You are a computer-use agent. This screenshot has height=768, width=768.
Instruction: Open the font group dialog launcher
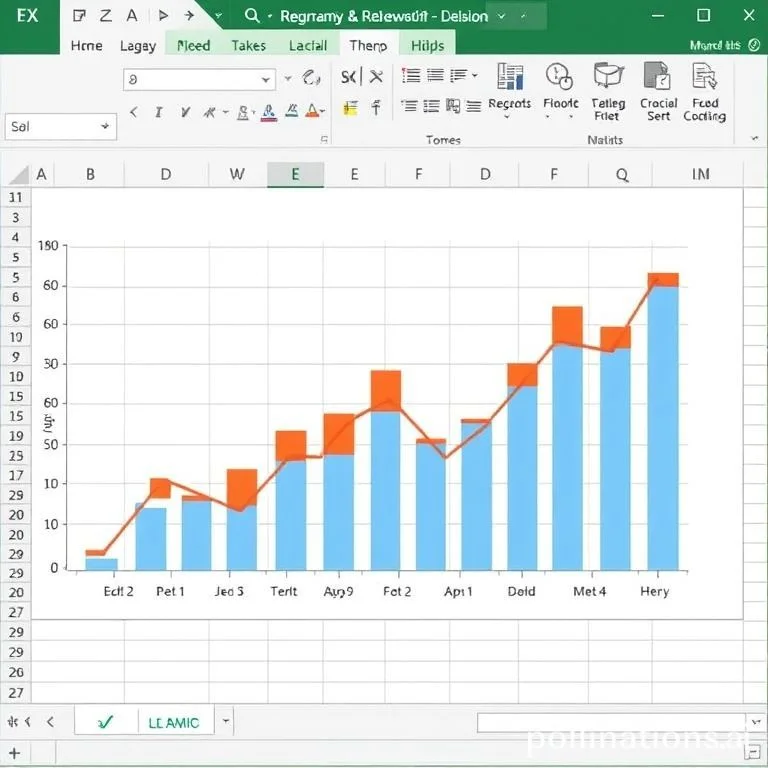click(324, 140)
